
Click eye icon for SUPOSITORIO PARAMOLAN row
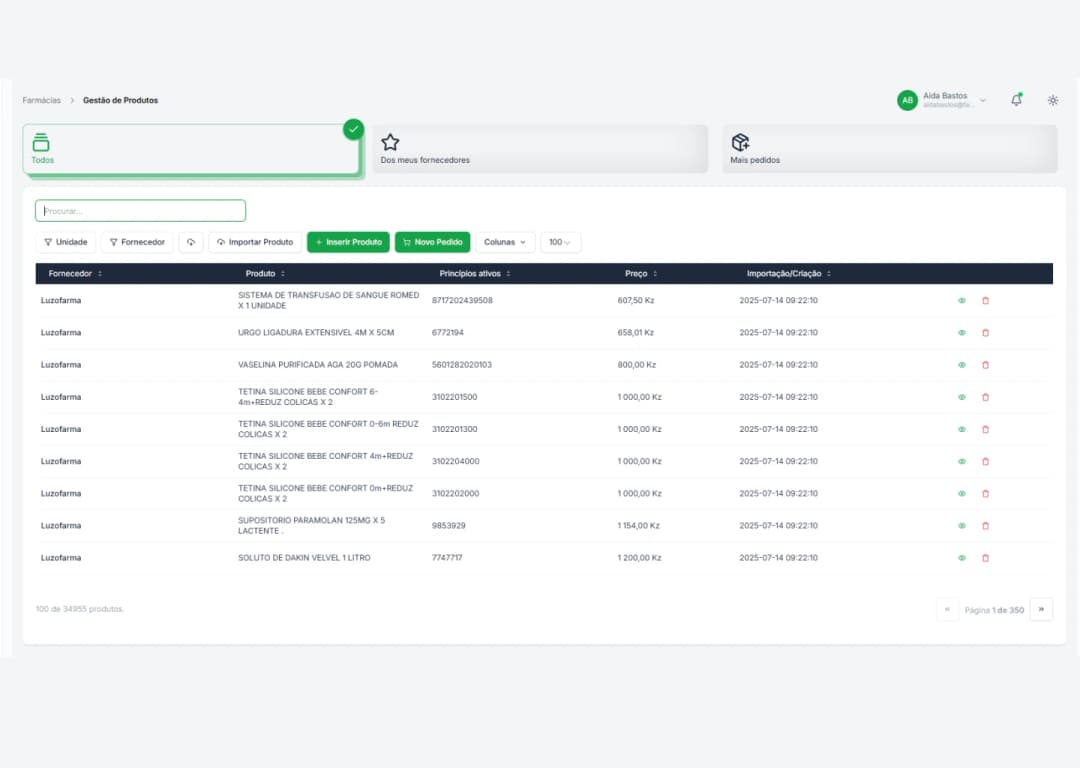tap(962, 526)
